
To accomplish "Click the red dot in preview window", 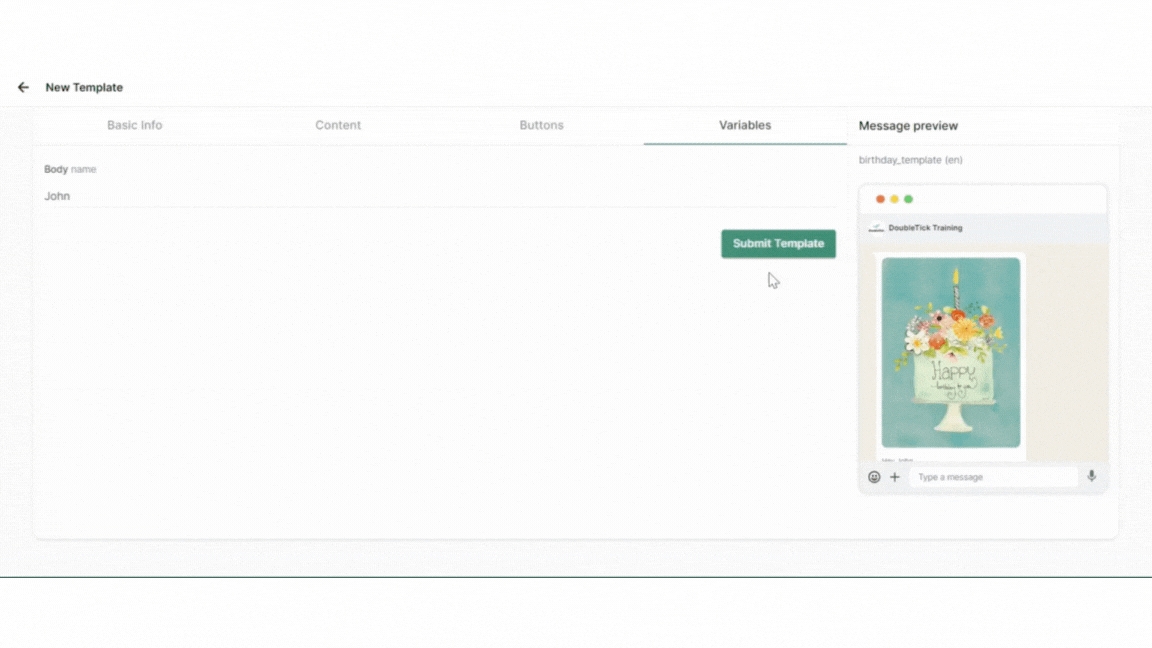I will (880, 199).
